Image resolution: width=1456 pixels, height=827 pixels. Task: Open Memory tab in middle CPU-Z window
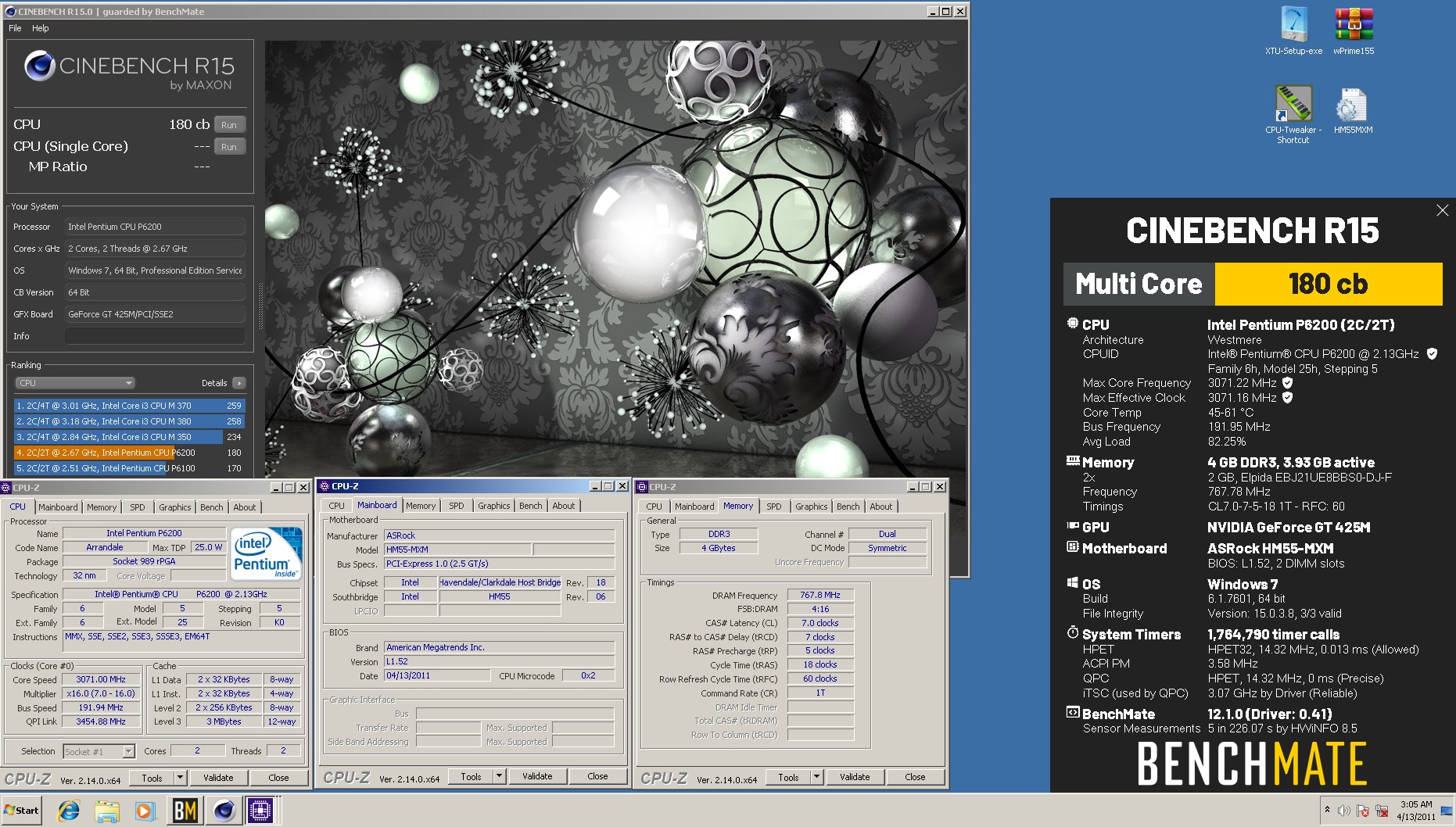click(x=421, y=506)
